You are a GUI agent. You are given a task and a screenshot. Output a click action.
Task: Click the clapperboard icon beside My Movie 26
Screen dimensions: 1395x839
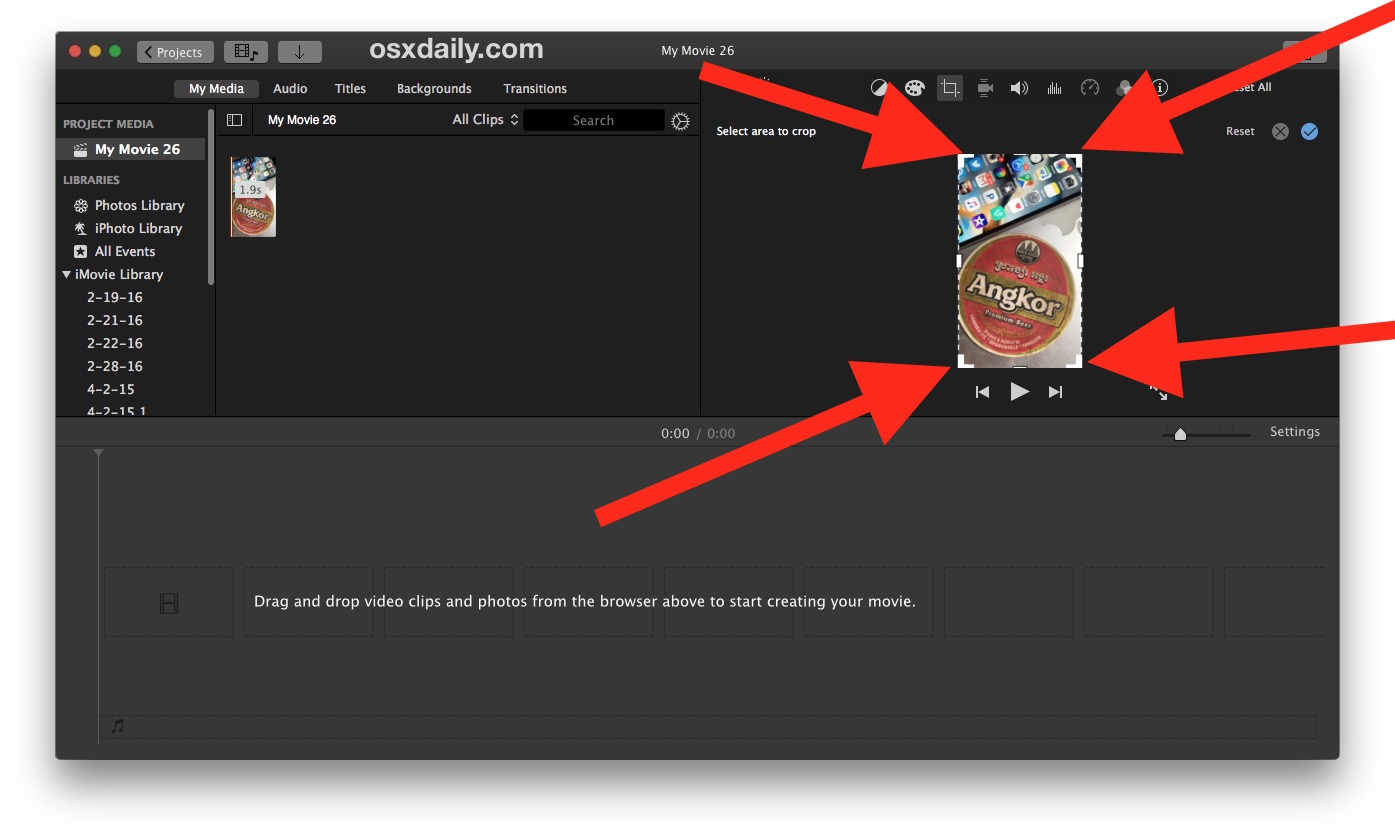pyautogui.click(x=81, y=150)
